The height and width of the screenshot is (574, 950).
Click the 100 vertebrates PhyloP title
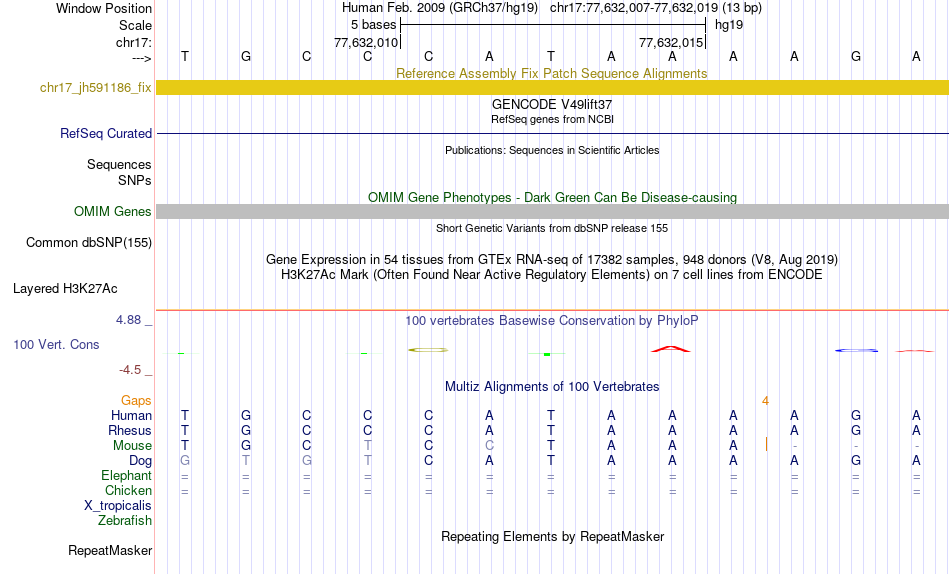coord(552,321)
